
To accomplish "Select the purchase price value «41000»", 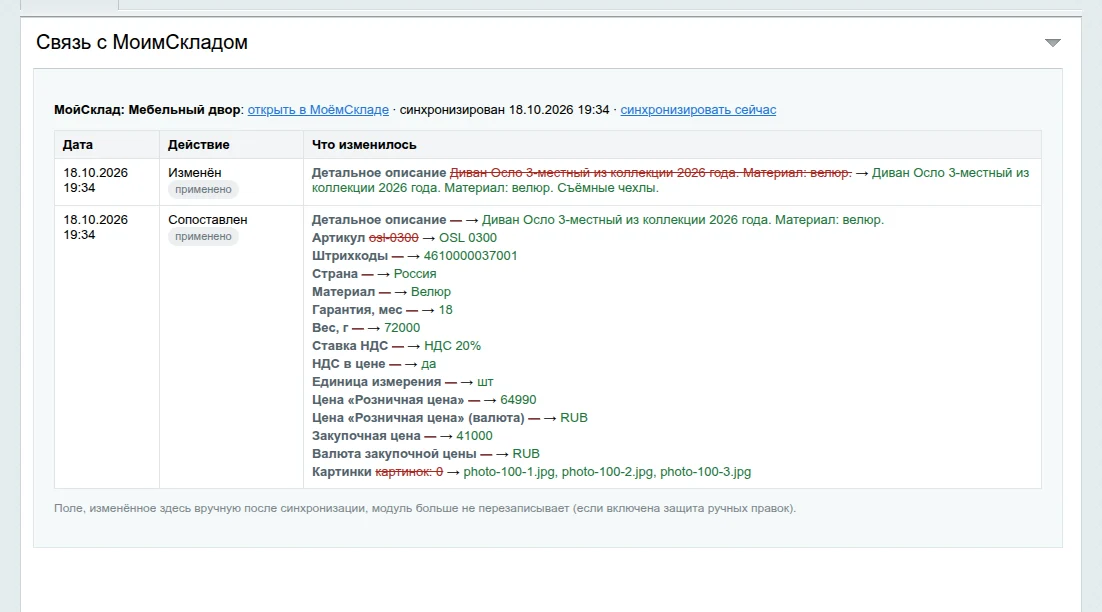I will (474, 436).
